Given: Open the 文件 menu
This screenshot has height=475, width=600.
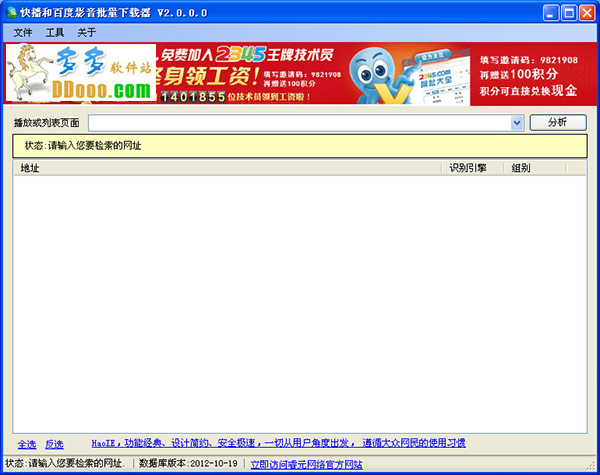Looking at the screenshot, I should (x=23, y=33).
